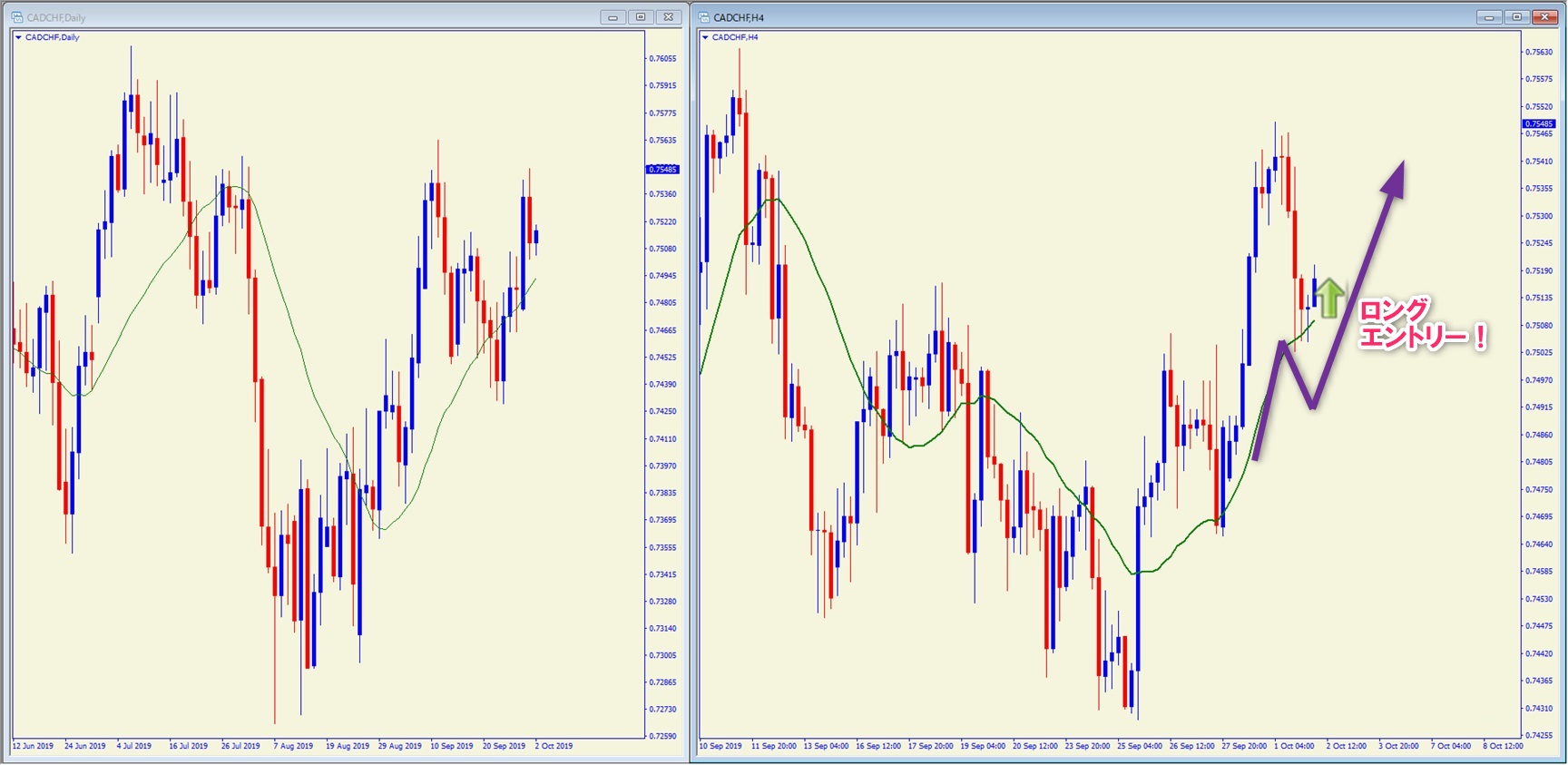Click the 12 Jun 2019 date on the Daily axis
The image size is (1568, 765).
(33, 746)
